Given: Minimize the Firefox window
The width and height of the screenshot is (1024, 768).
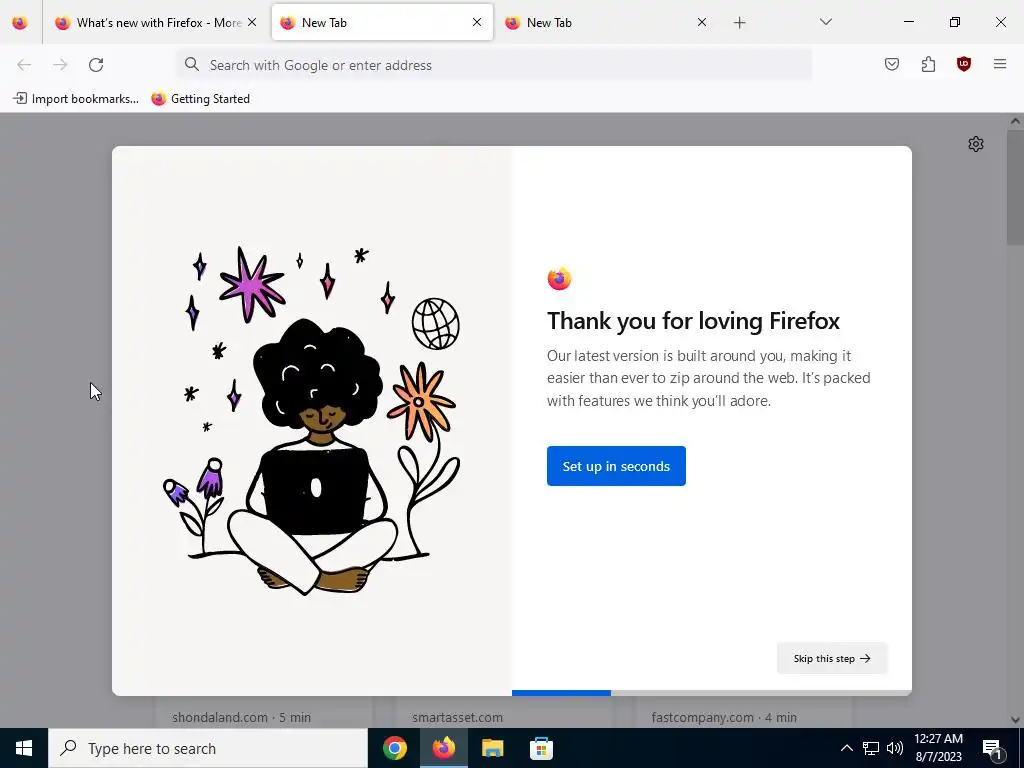Looking at the screenshot, I should pos(908,22).
